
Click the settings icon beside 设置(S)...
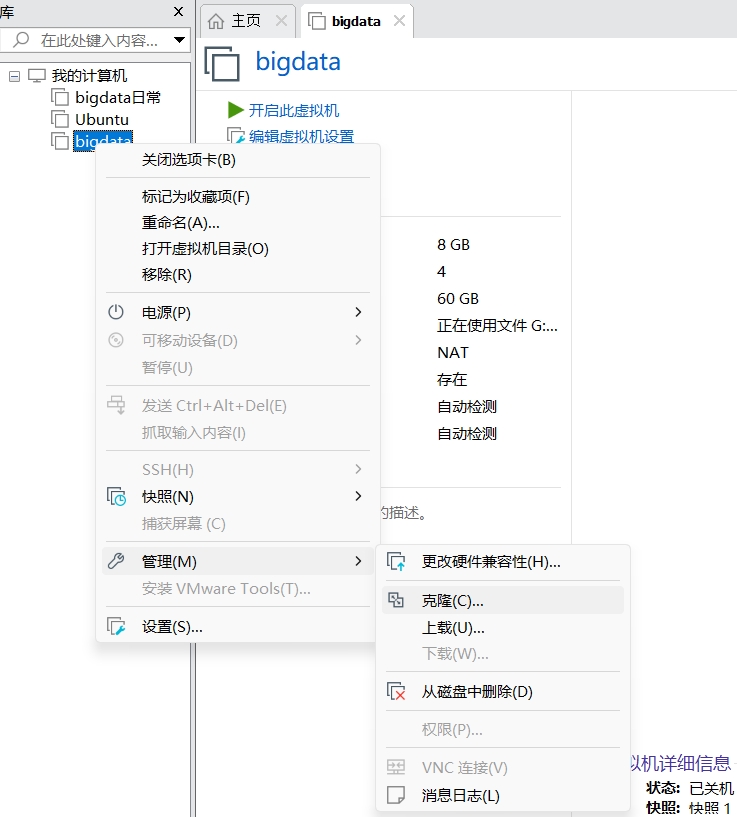pos(116,626)
